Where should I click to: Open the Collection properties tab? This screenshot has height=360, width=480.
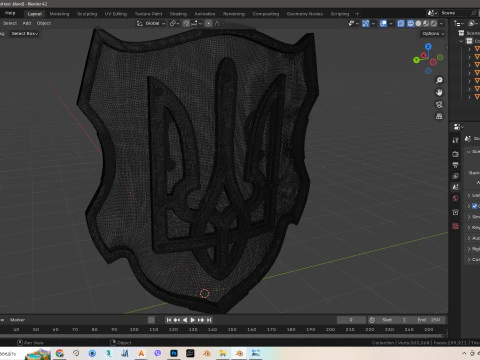click(x=455, y=212)
